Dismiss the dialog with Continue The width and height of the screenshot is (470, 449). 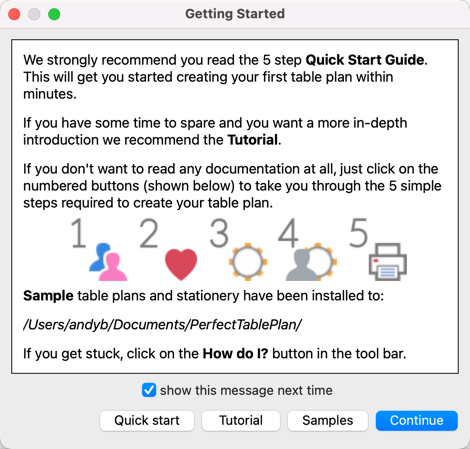coord(417,421)
